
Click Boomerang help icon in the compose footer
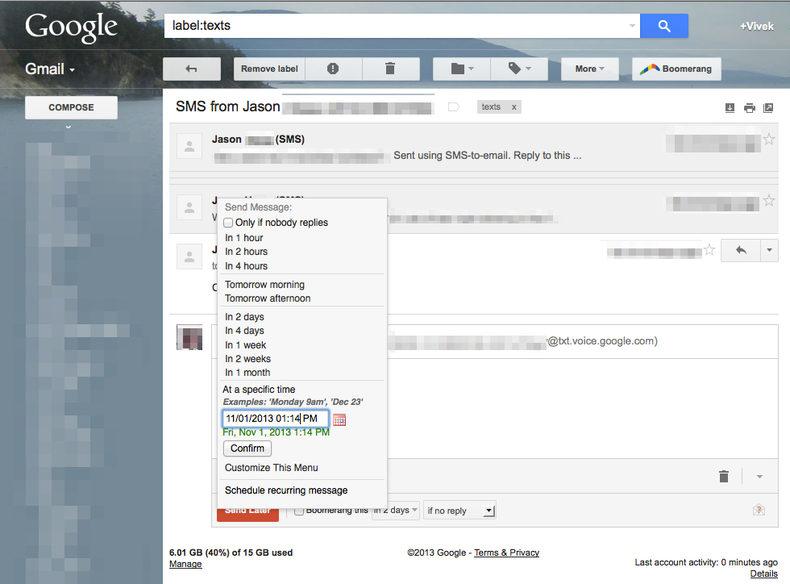click(x=759, y=510)
